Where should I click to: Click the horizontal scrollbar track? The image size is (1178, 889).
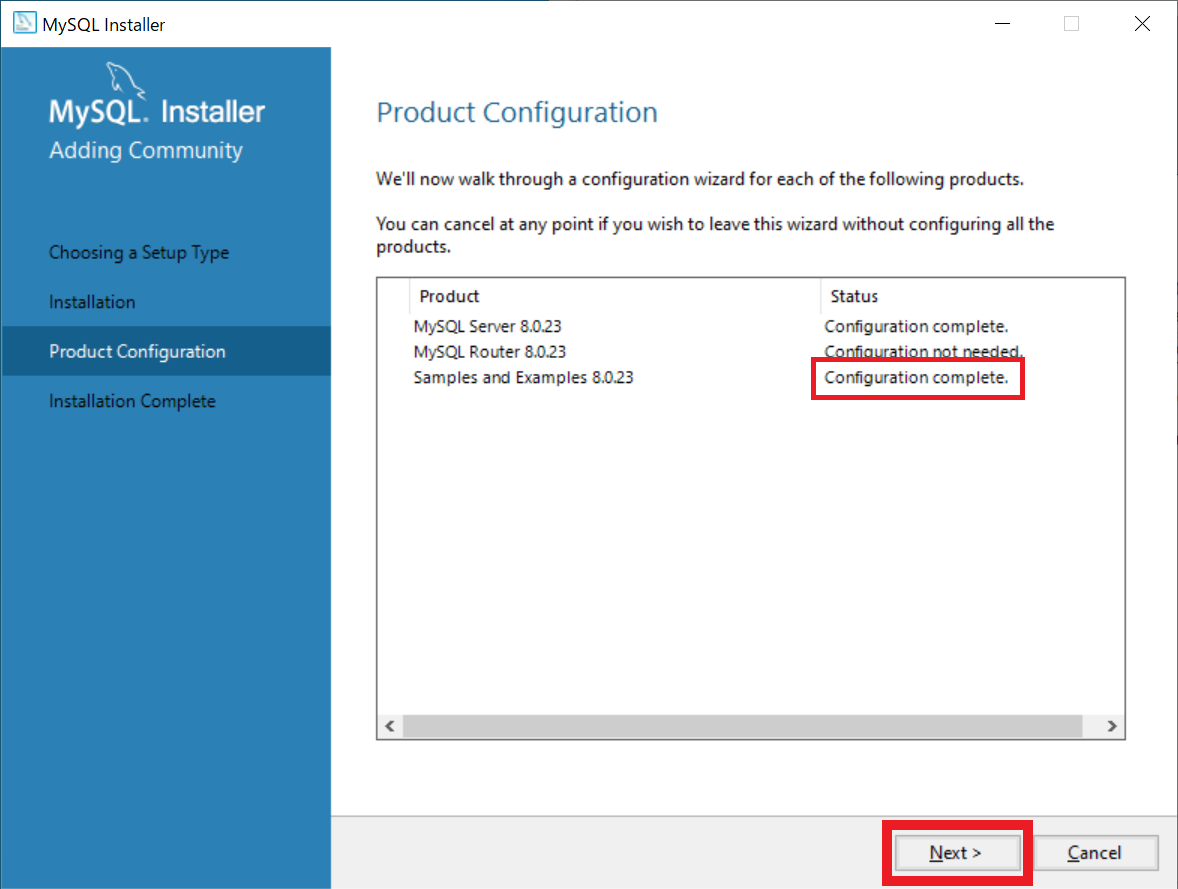(x=742, y=726)
